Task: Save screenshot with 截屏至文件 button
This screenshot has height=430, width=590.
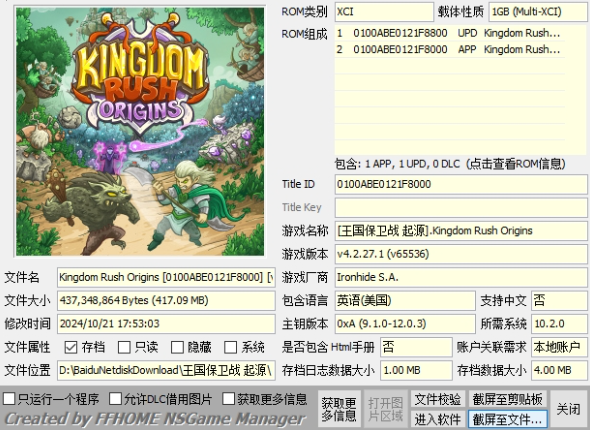Action: coord(507,419)
